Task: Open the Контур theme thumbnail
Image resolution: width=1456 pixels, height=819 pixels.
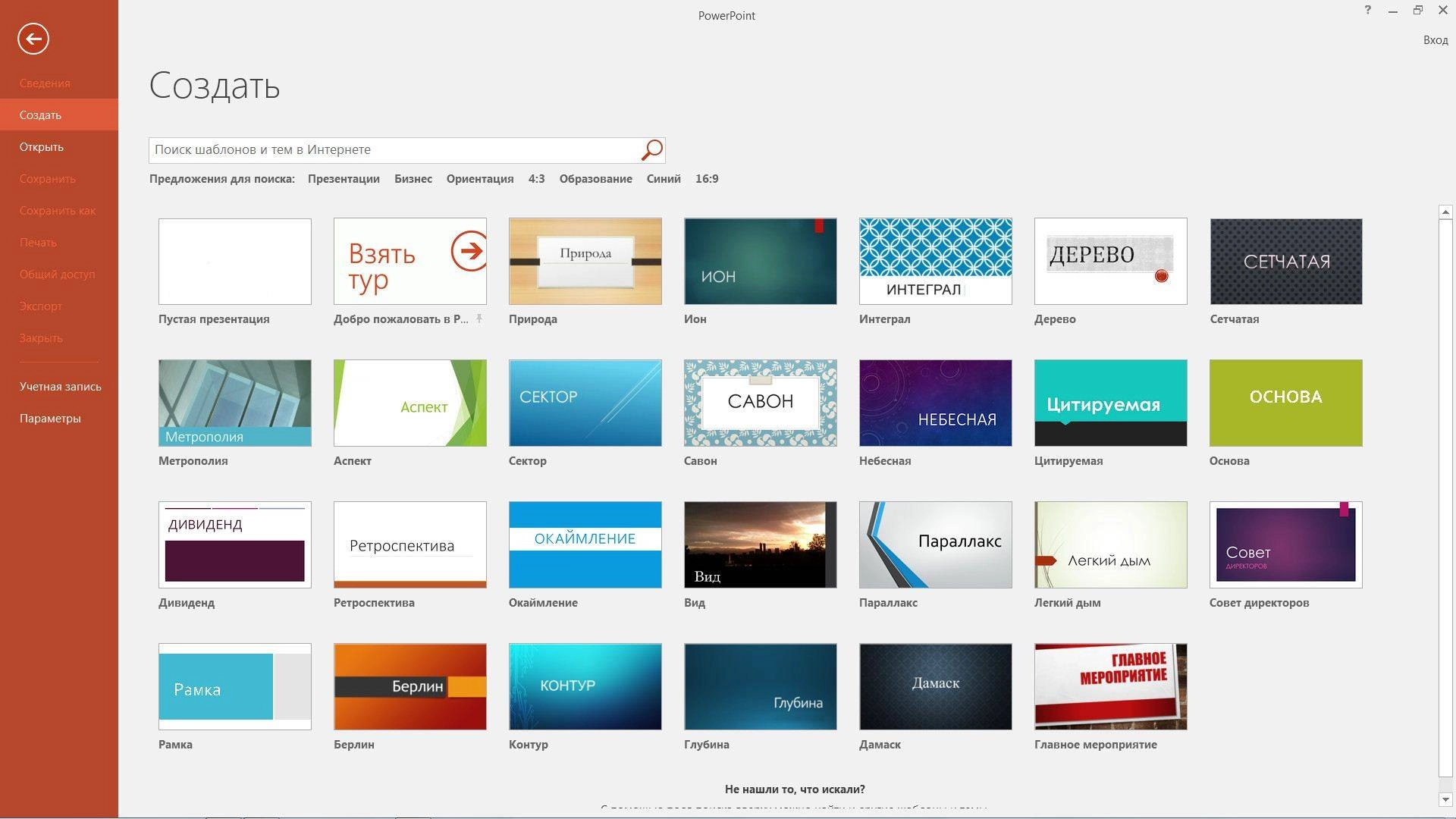Action: pos(585,687)
